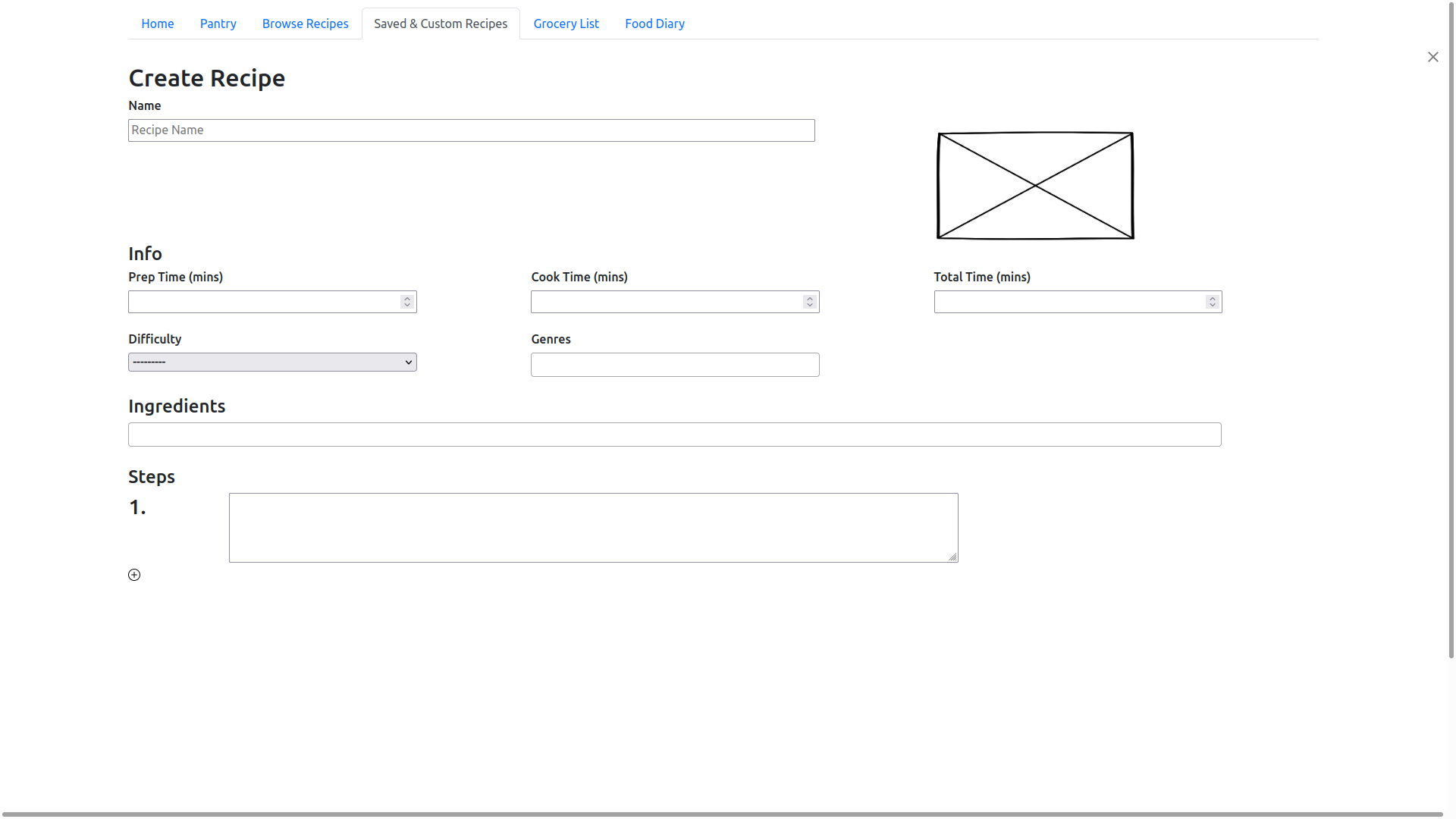Go to Browse Recipes tab
Screen dimensions: 1456x819
306,24
